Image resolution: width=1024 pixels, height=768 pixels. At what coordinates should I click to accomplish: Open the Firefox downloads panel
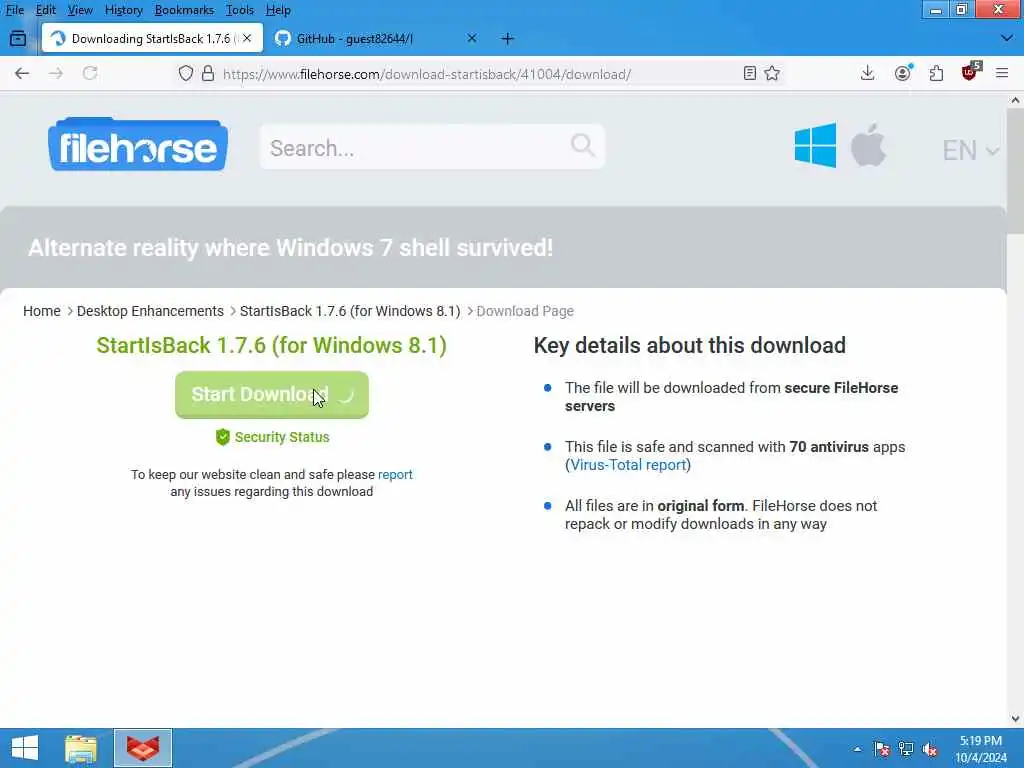867,73
